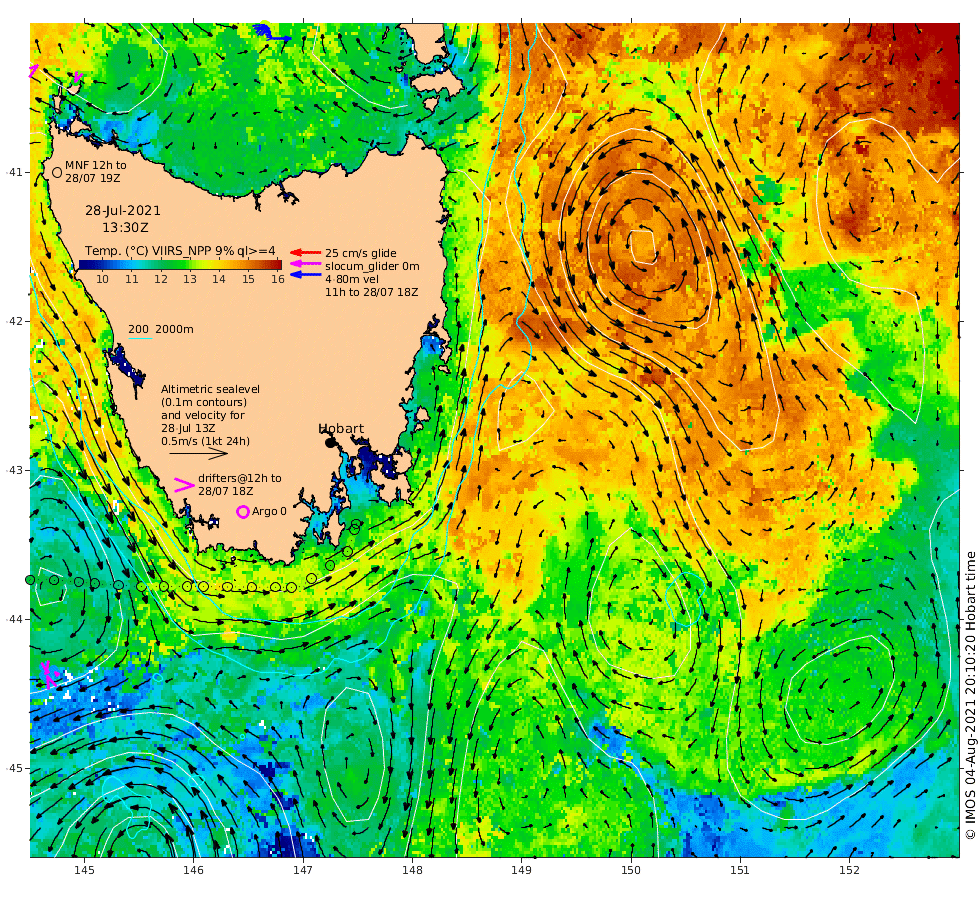Click the 'MNF 12h to' label
Screen dimensions: 980x900
[96, 165]
